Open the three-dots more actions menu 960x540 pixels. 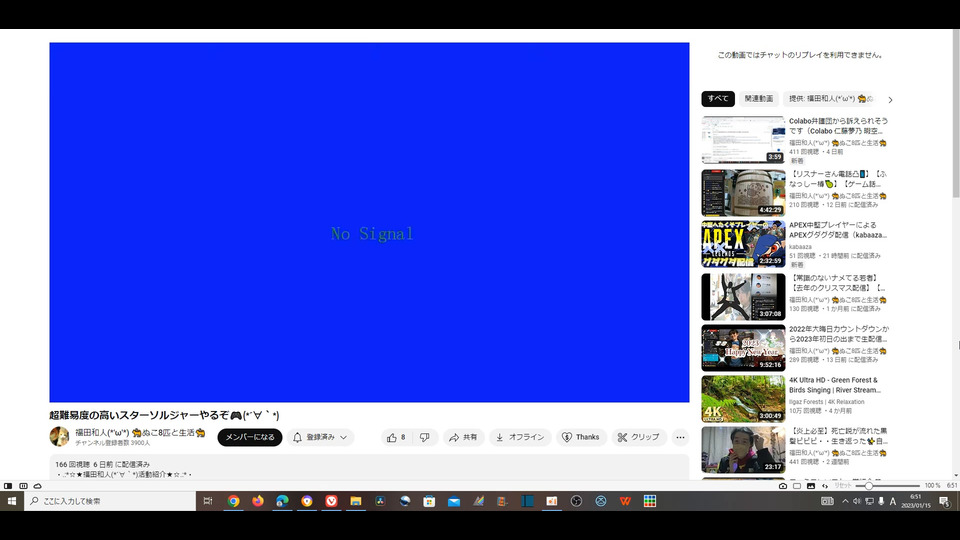click(x=680, y=437)
